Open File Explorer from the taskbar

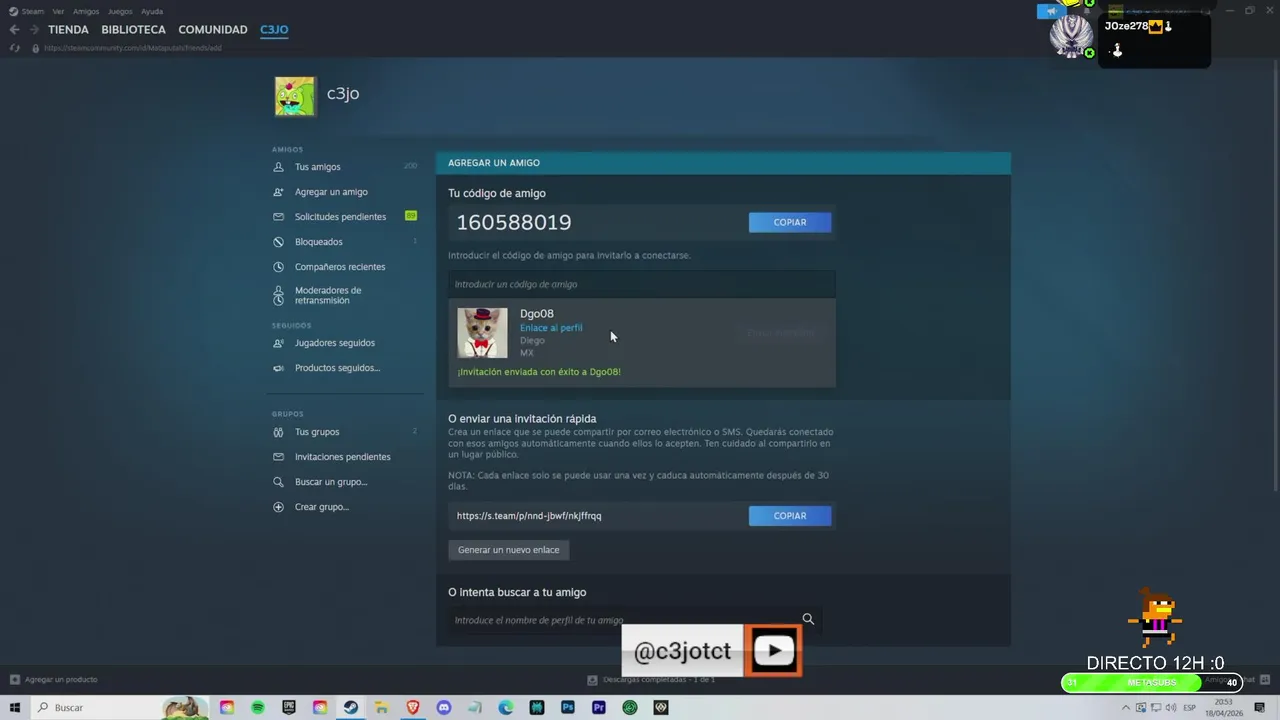(382, 708)
